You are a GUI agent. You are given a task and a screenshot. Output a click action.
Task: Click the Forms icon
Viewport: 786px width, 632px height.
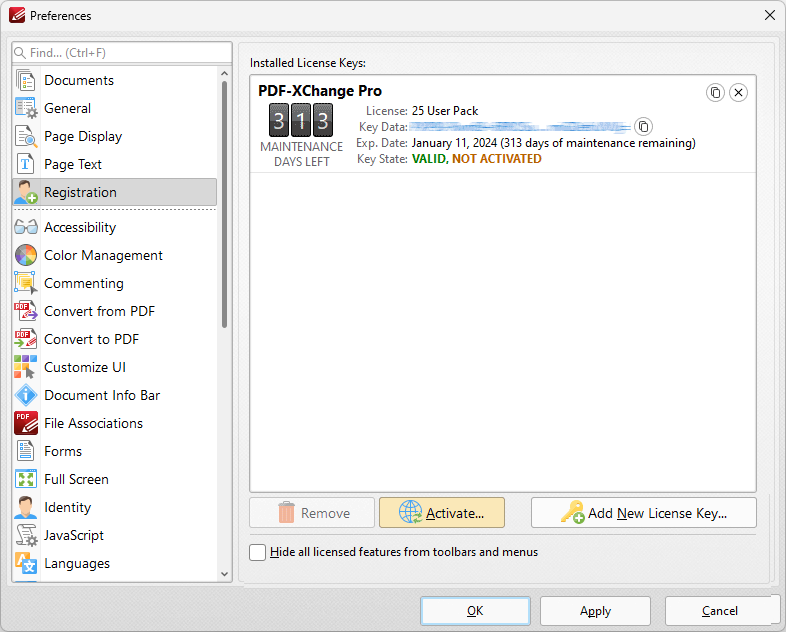pyautogui.click(x=26, y=451)
